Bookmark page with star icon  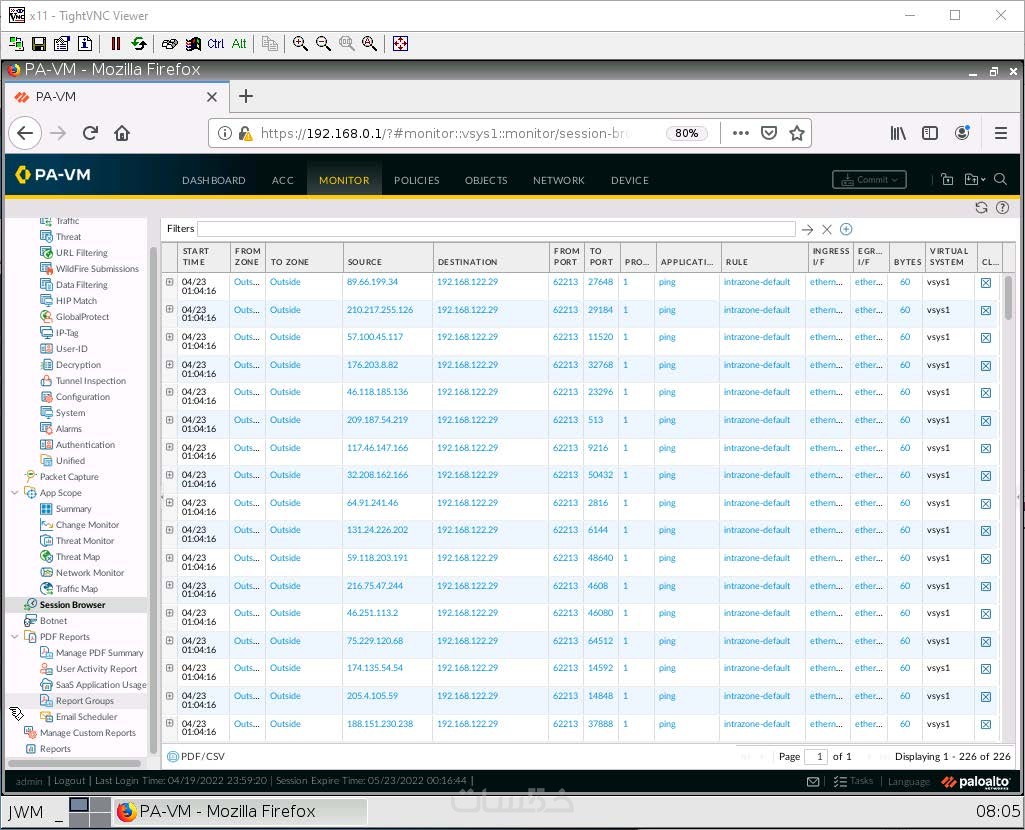coord(796,133)
